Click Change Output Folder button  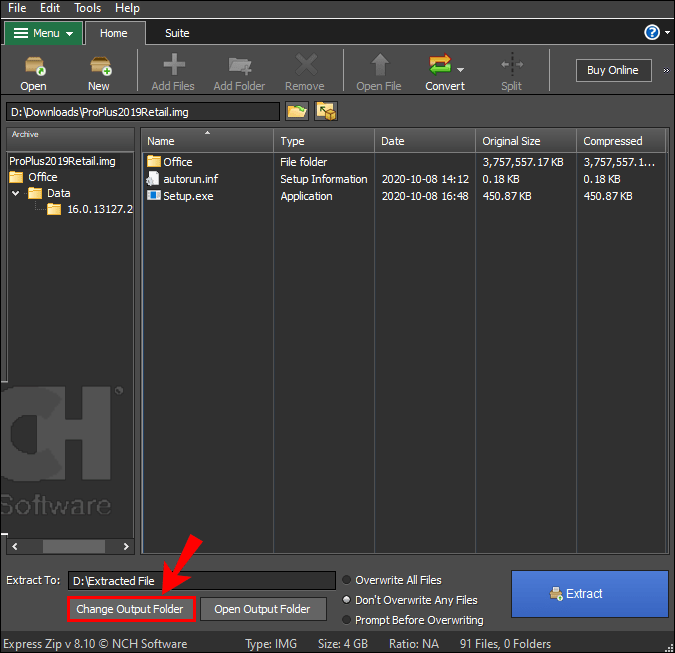point(131,609)
